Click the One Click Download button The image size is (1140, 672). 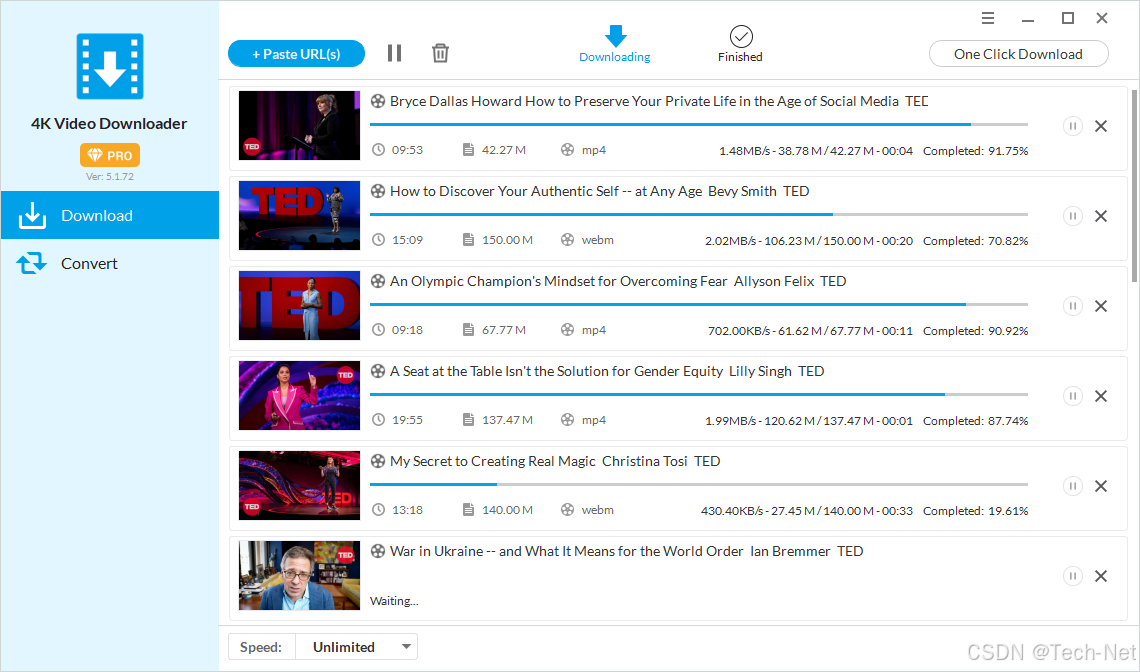[1018, 54]
